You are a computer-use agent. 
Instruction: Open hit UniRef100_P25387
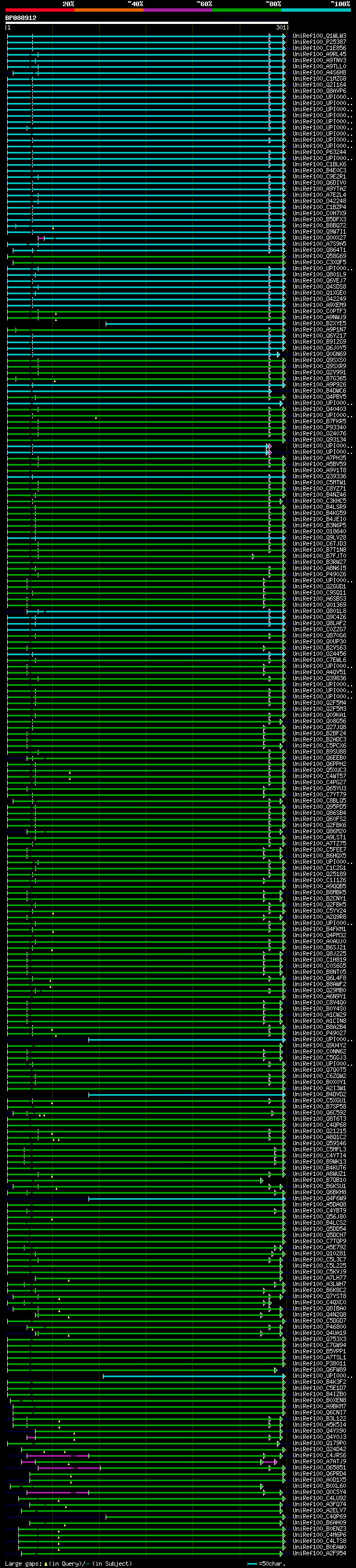(x=319, y=42)
